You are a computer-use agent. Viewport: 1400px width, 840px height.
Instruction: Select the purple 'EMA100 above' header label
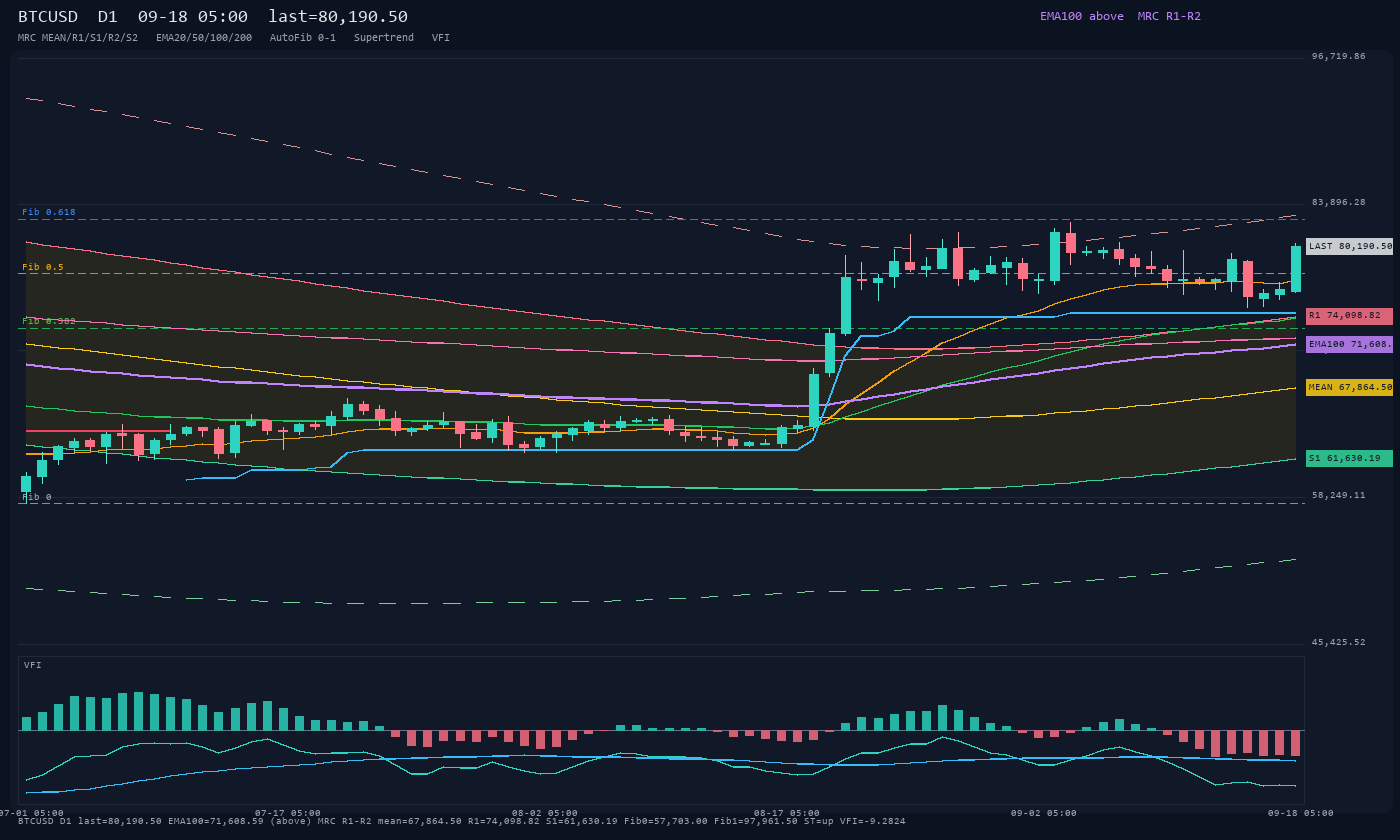point(1081,16)
